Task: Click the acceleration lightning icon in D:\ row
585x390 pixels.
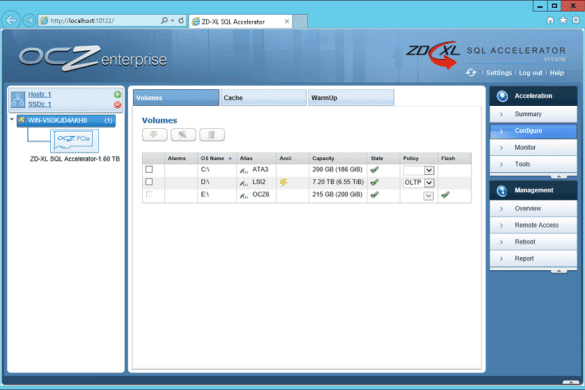Action: tap(284, 182)
